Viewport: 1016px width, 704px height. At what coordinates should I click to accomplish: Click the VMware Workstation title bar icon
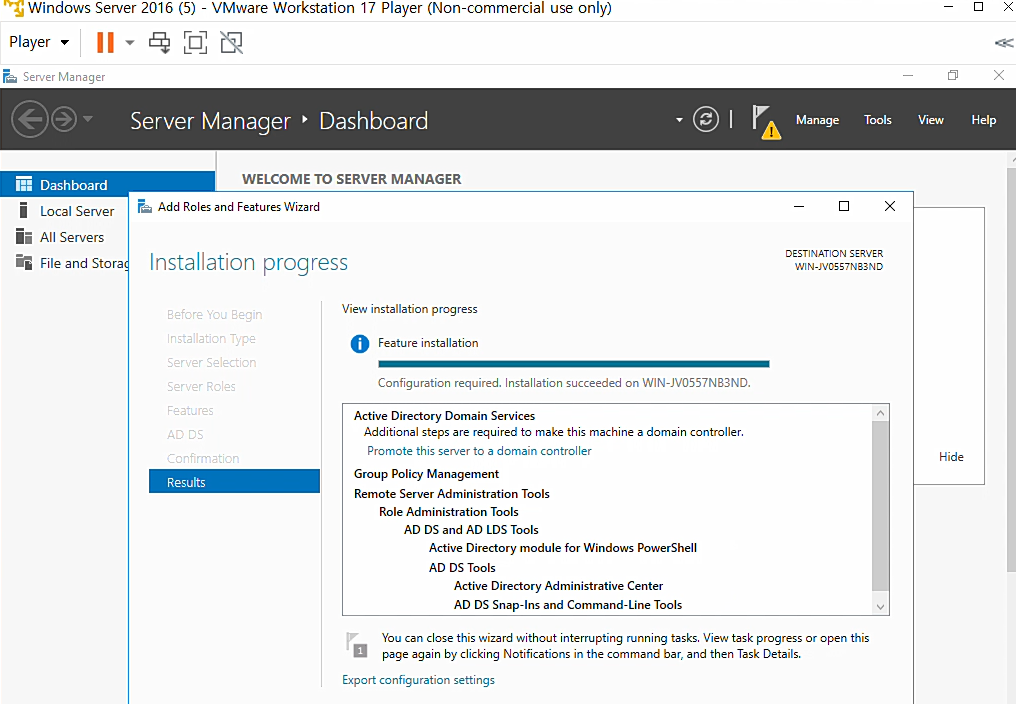(13, 8)
